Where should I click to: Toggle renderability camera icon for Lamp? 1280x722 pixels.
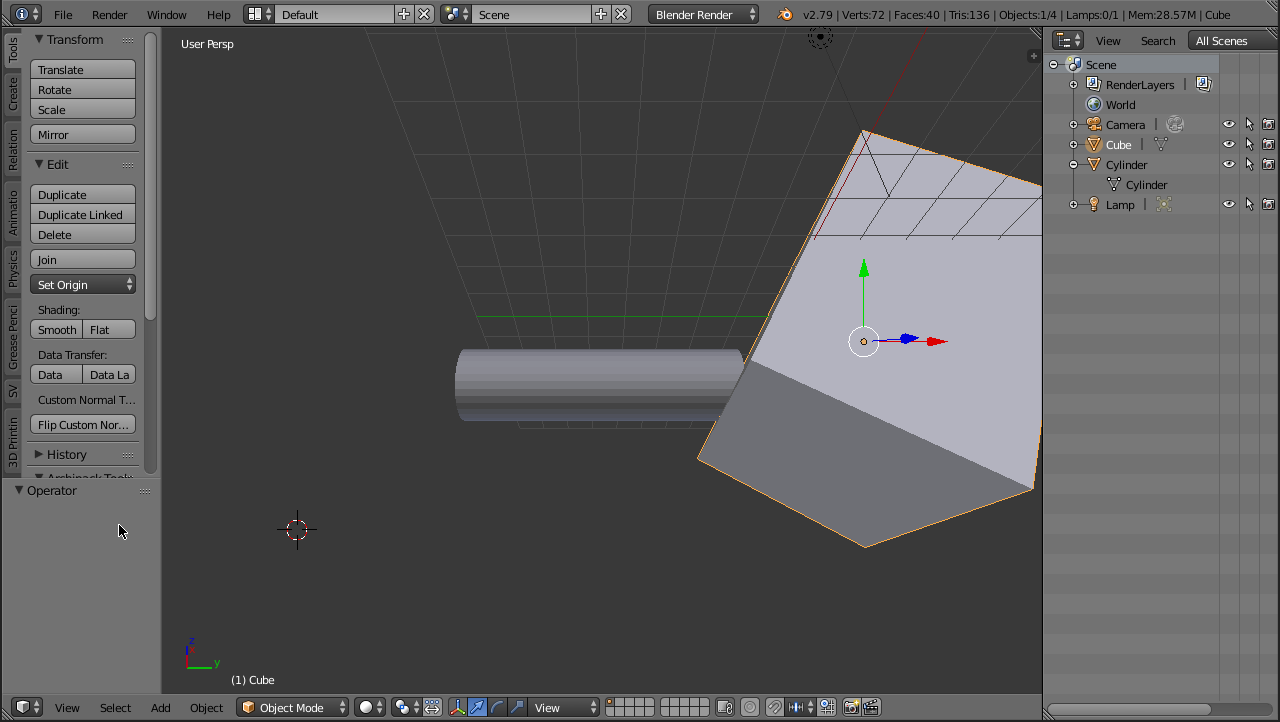pos(1268,204)
